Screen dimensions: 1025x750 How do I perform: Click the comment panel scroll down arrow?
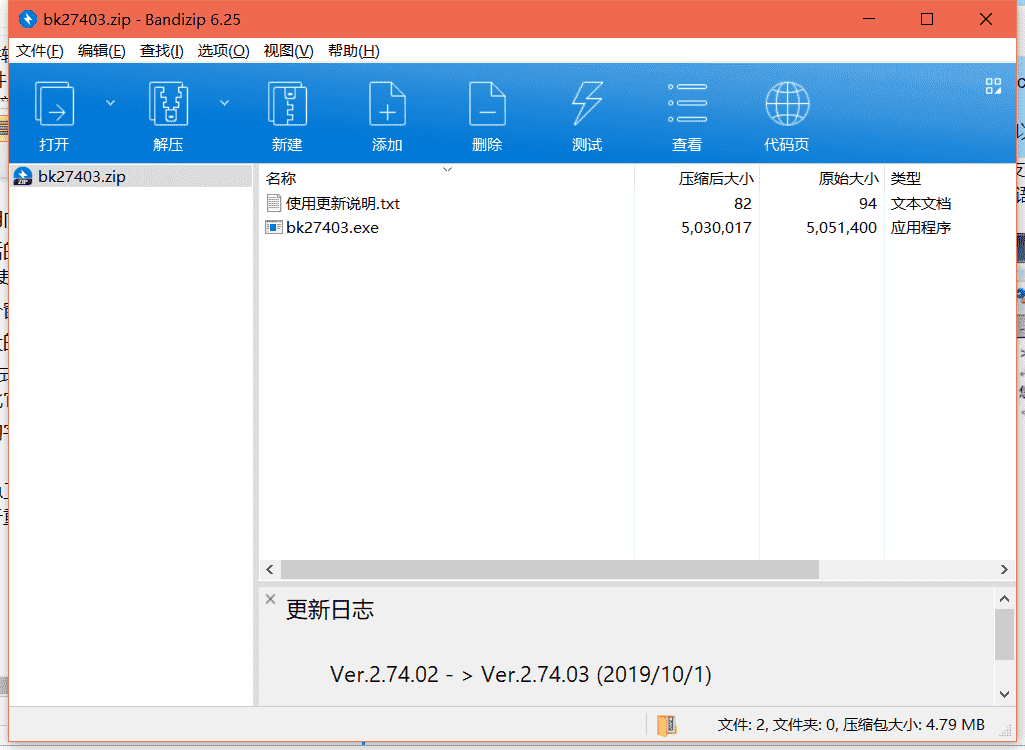(1005, 694)
